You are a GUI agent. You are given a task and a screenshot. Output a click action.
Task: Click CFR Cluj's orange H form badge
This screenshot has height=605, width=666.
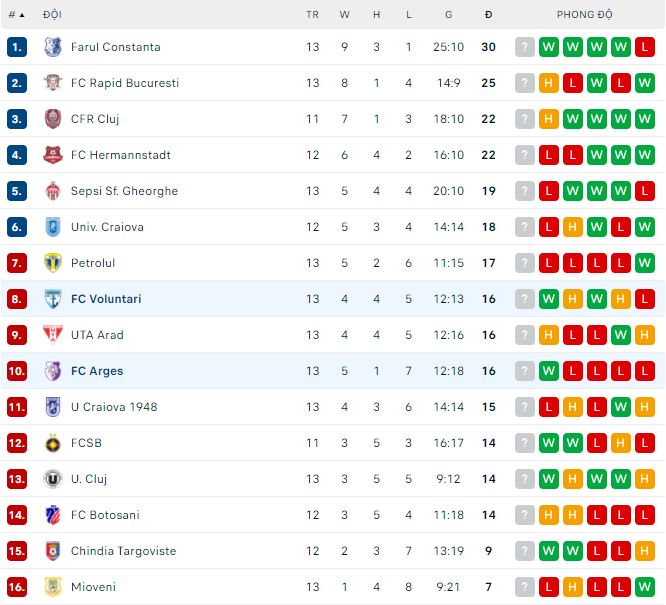(x=549, y=119)
